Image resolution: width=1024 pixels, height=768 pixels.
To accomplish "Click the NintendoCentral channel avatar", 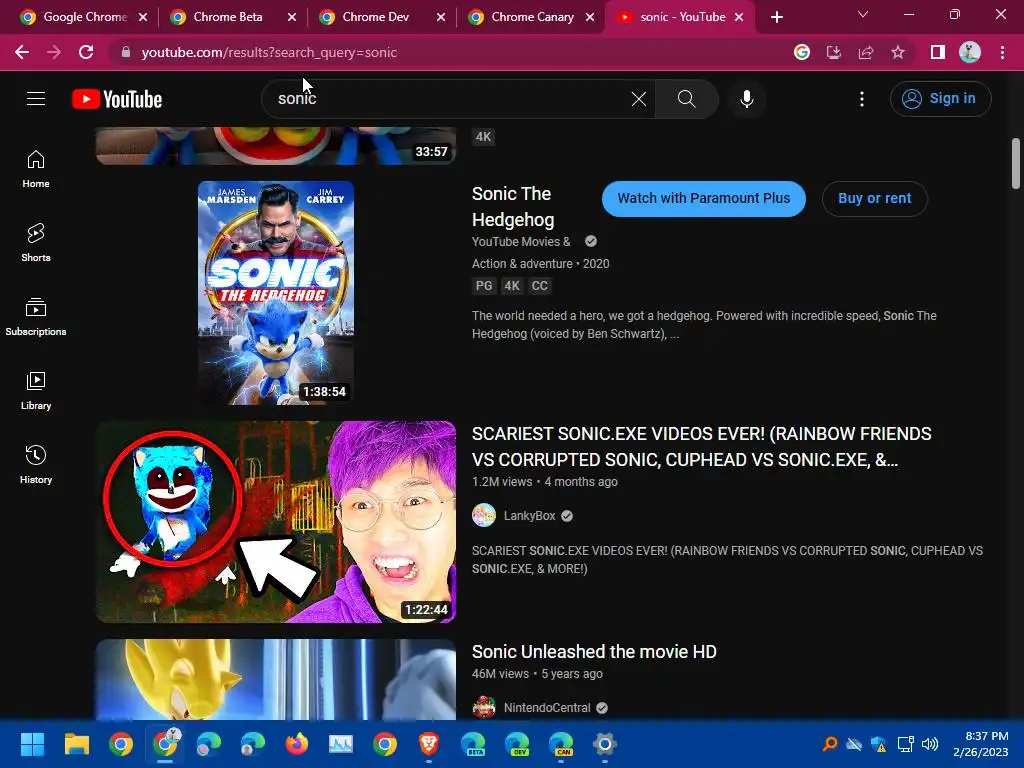I will click(x=484, y=707).
